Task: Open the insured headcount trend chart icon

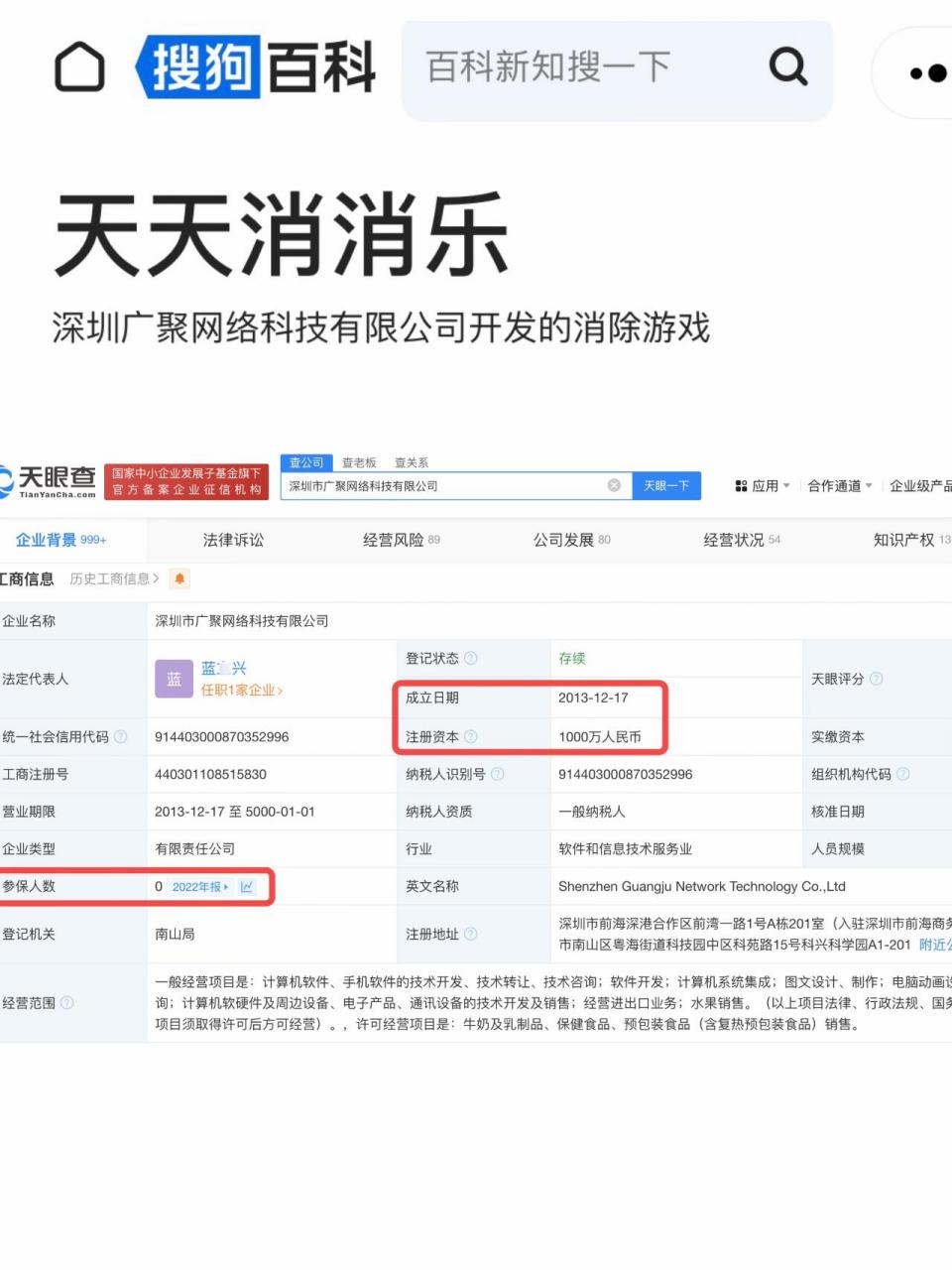Action: [x=247, y=887]
